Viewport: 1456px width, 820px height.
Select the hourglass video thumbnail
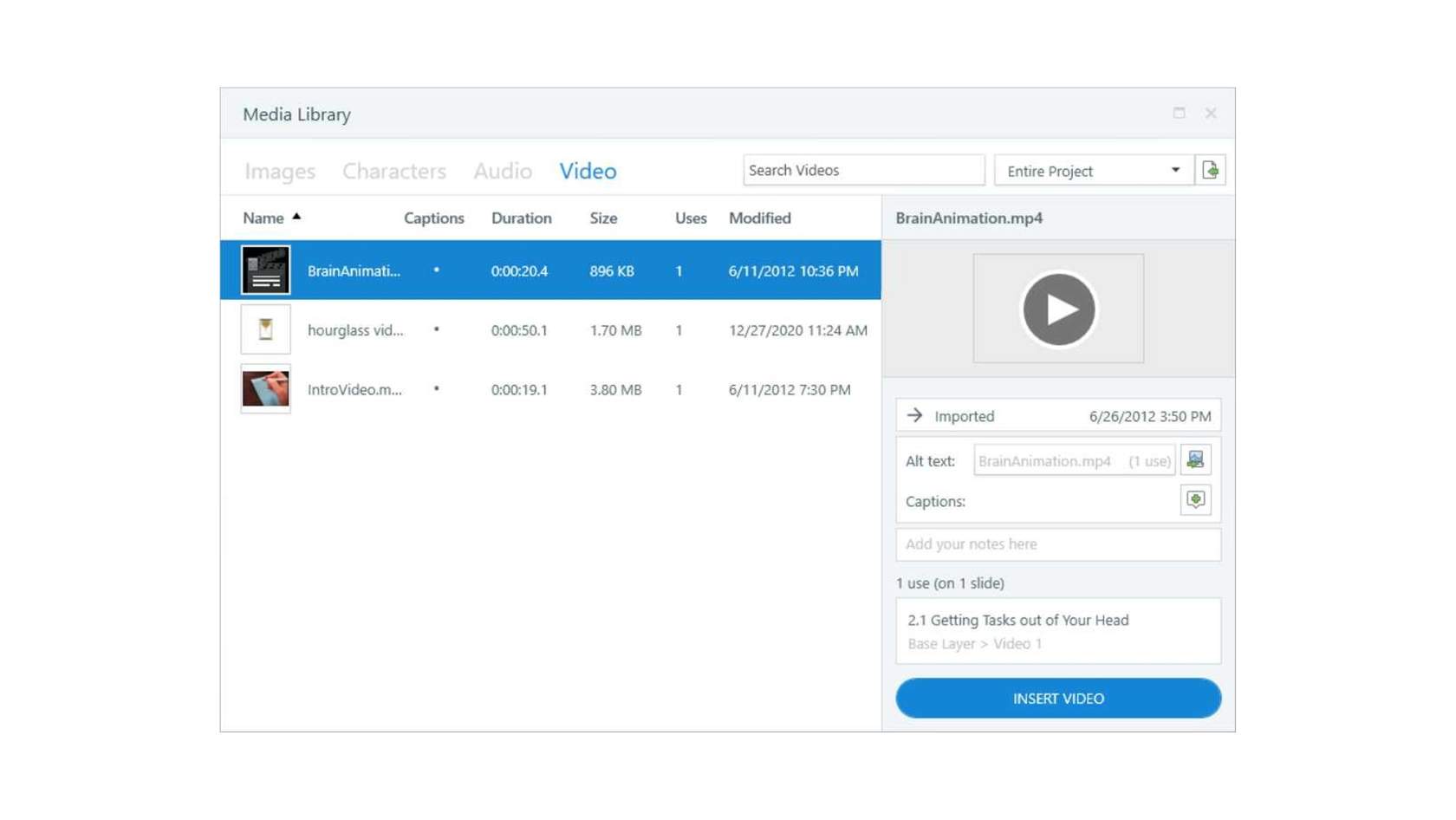coord(265,330)
